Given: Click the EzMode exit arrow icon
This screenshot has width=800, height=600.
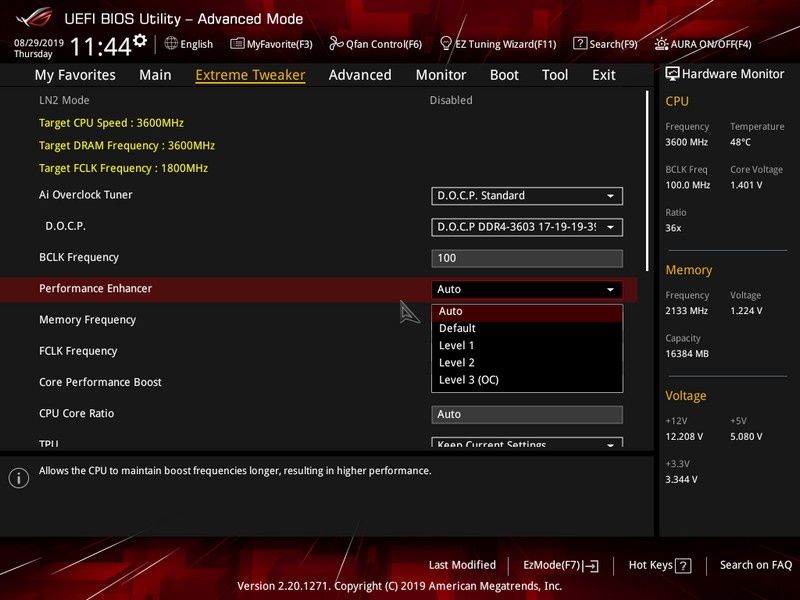Looking at the screenshot, I should click(590, 565).
